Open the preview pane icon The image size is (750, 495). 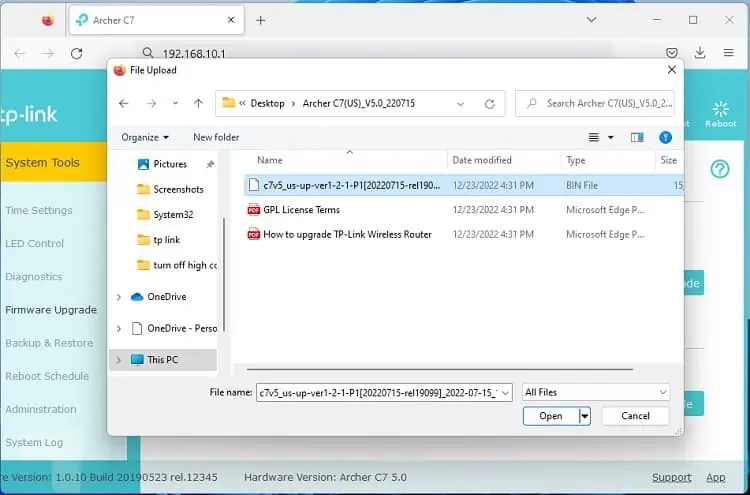pos(637,137)
